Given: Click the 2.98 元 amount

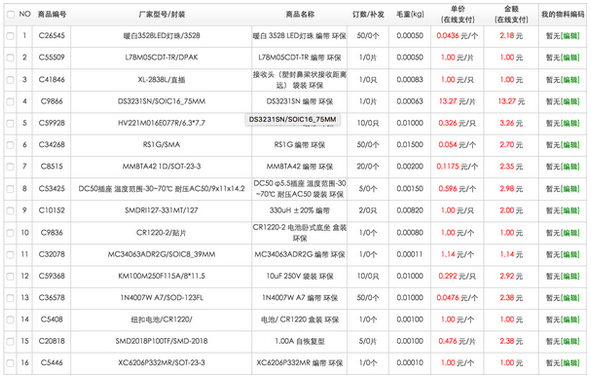Looking at the screenshot, I should (x=511, y=189).
